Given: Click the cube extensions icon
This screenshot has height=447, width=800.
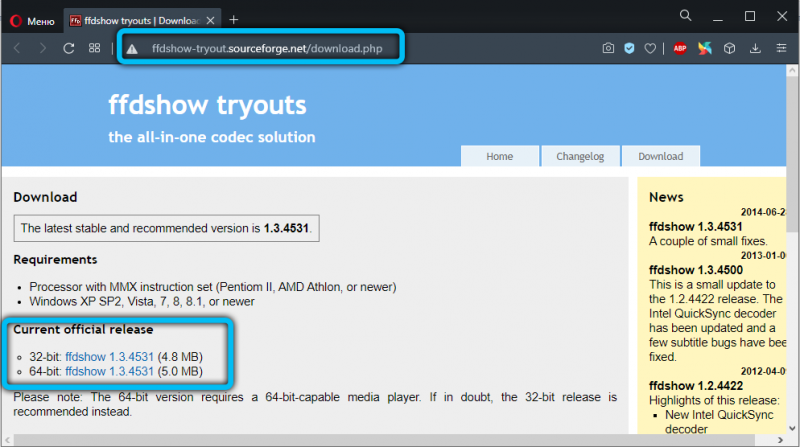Looking at the screenshot, I should (x=730, y=48).
